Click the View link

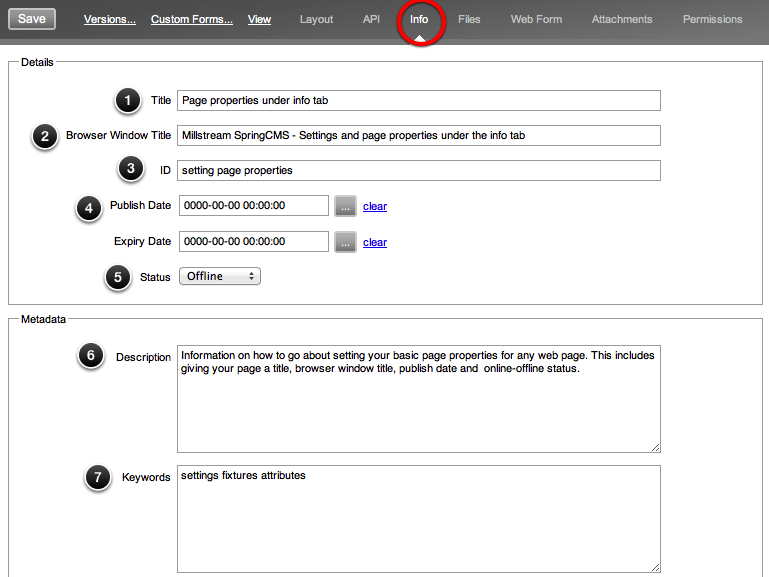[259, 19]
